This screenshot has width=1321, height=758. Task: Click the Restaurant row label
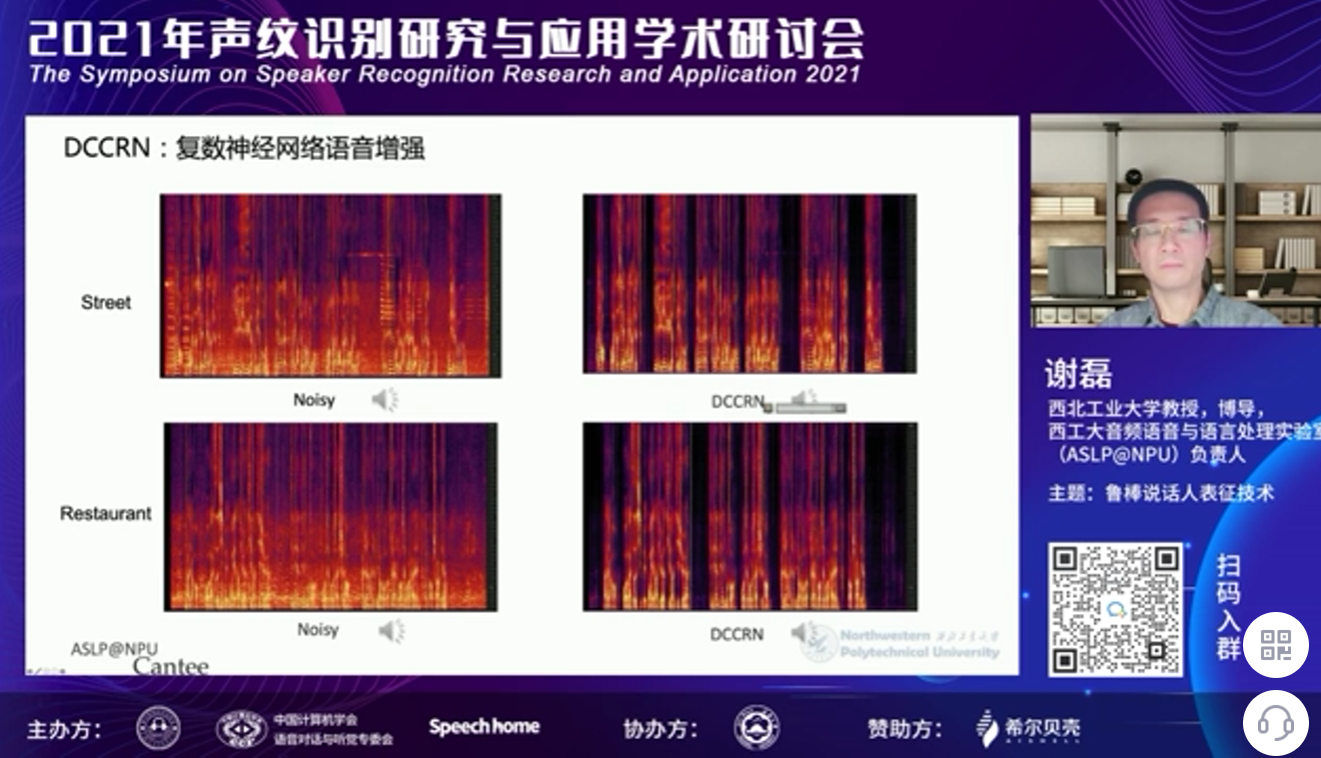point(106,514)
